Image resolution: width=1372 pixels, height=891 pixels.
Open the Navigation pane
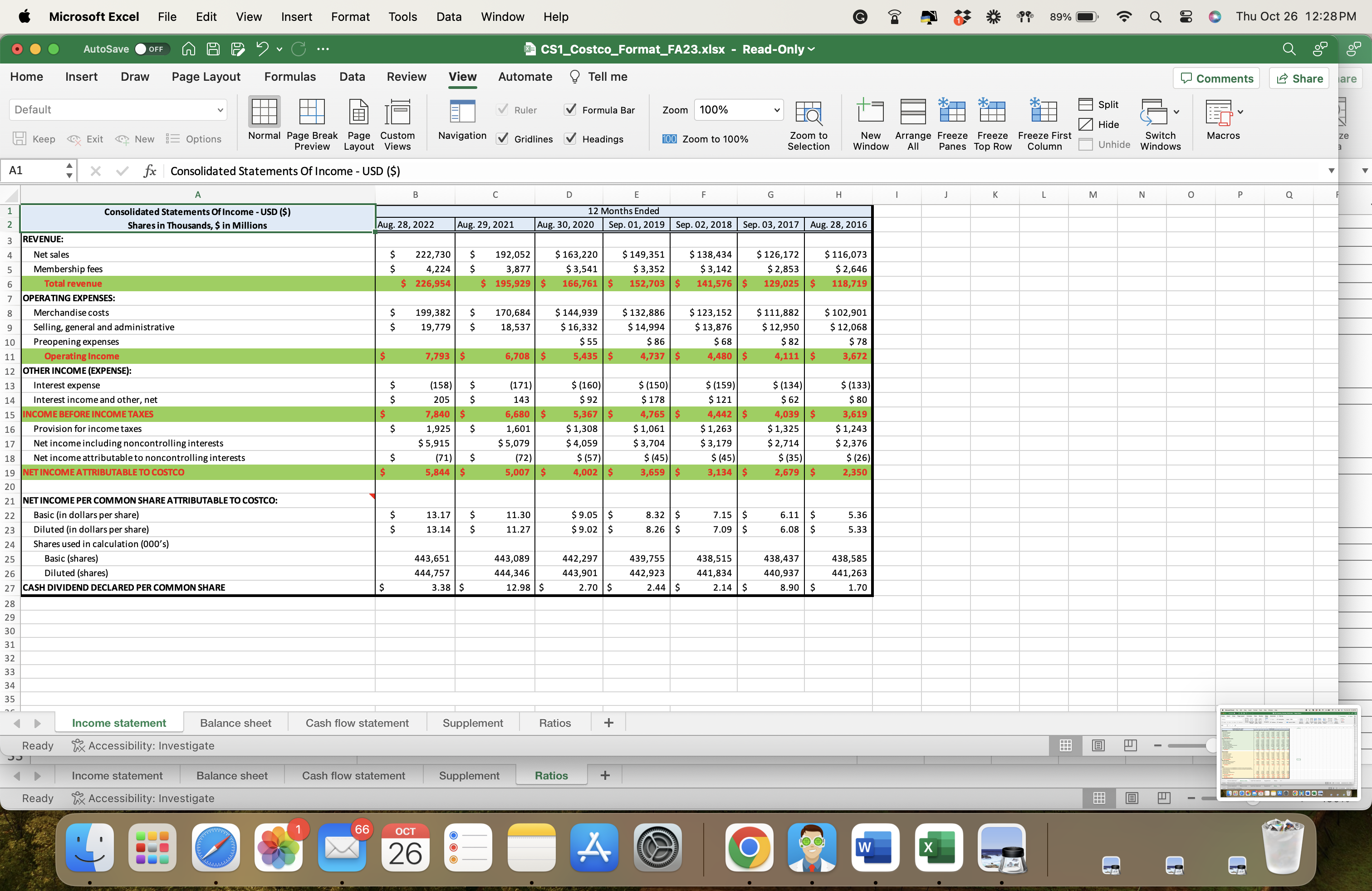pyautogui.click(x=462, y=119)
